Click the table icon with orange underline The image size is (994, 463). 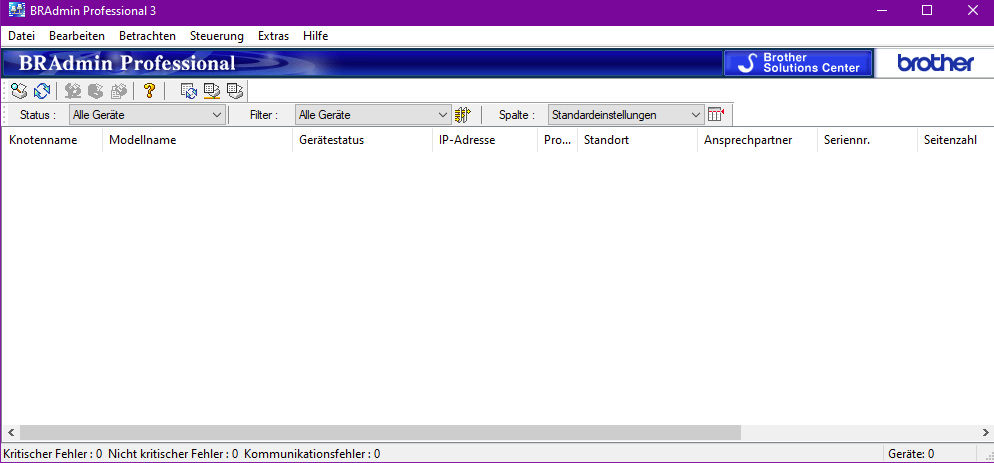[x=212, y=91]
